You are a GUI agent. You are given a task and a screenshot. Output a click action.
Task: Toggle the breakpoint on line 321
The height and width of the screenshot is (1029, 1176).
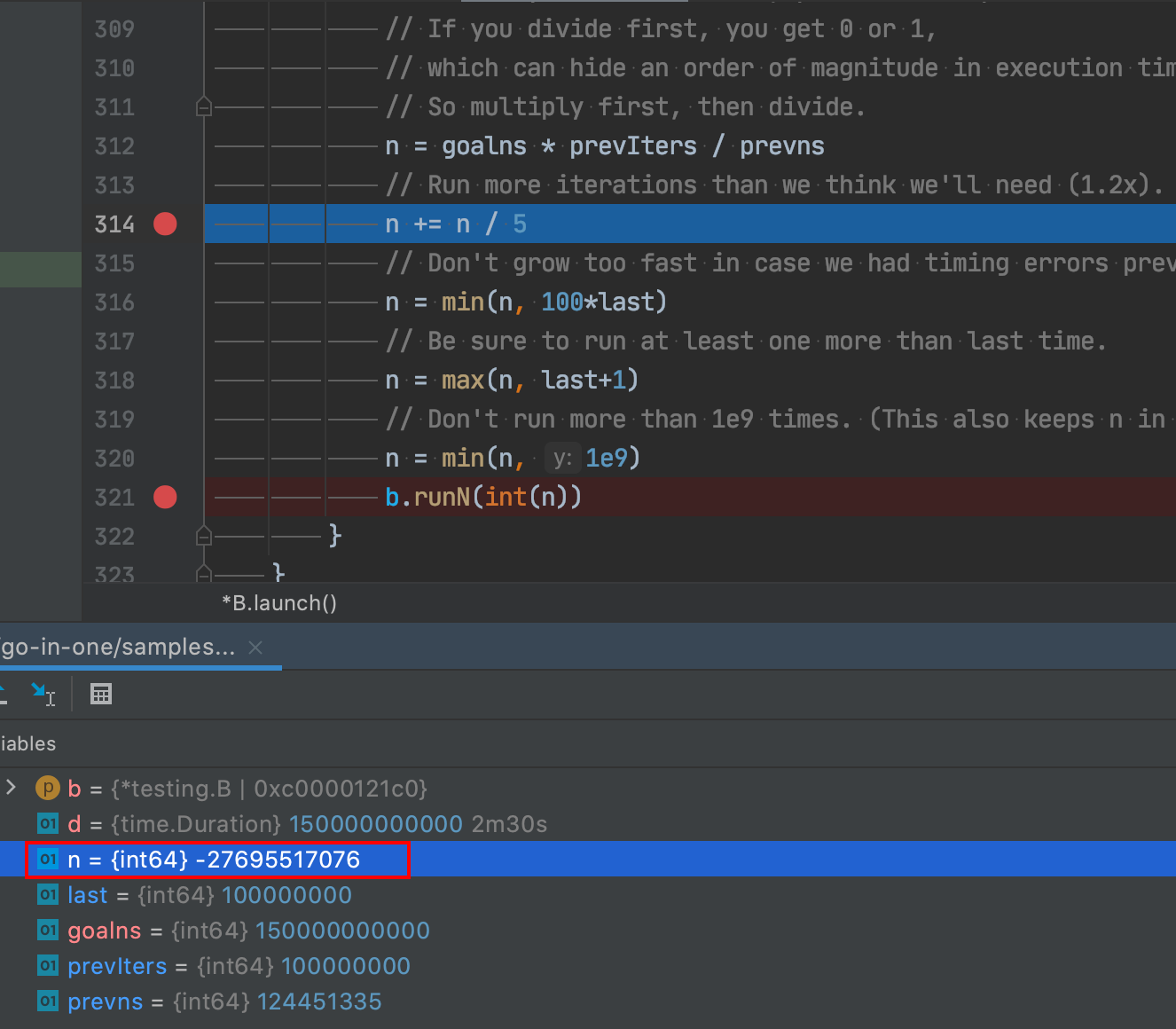(165, 498)
